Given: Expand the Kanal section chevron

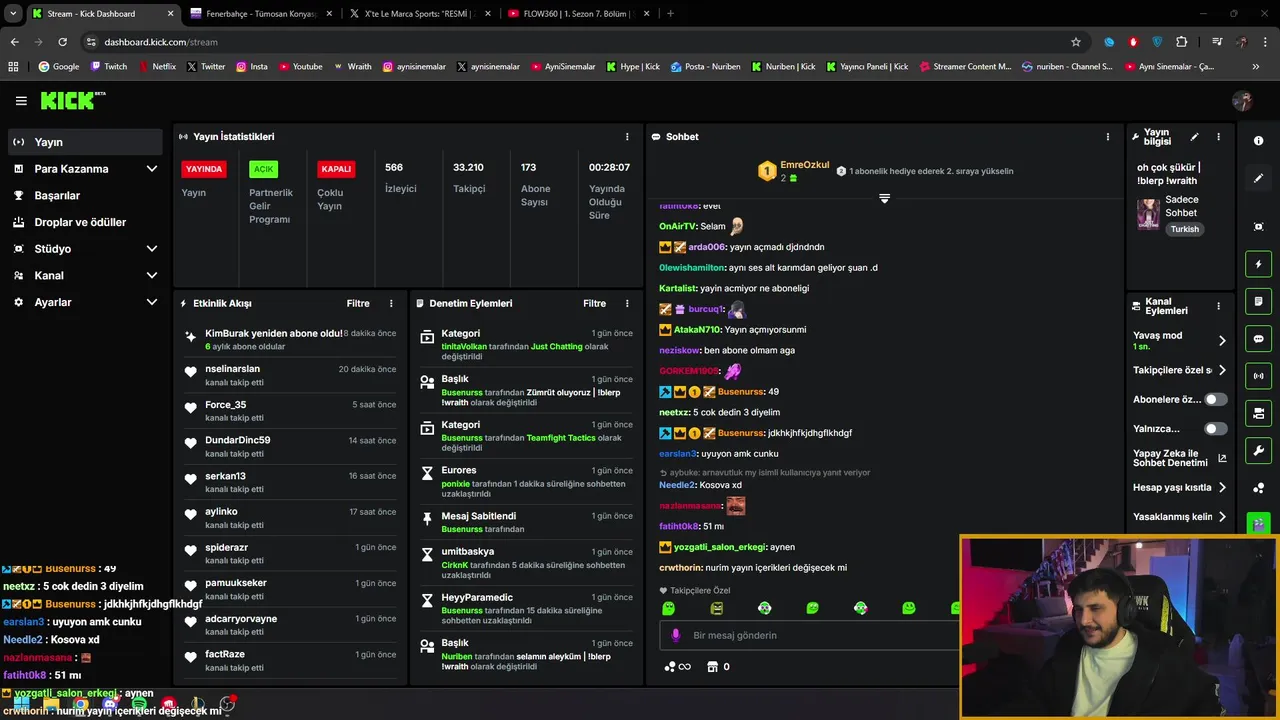Looking at the screenshot, I should coord(152,275).
